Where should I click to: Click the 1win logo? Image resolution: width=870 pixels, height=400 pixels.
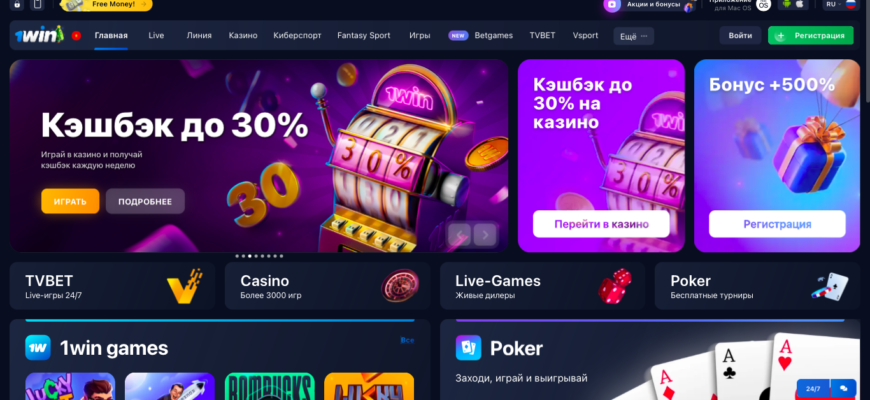coord(39,35)
